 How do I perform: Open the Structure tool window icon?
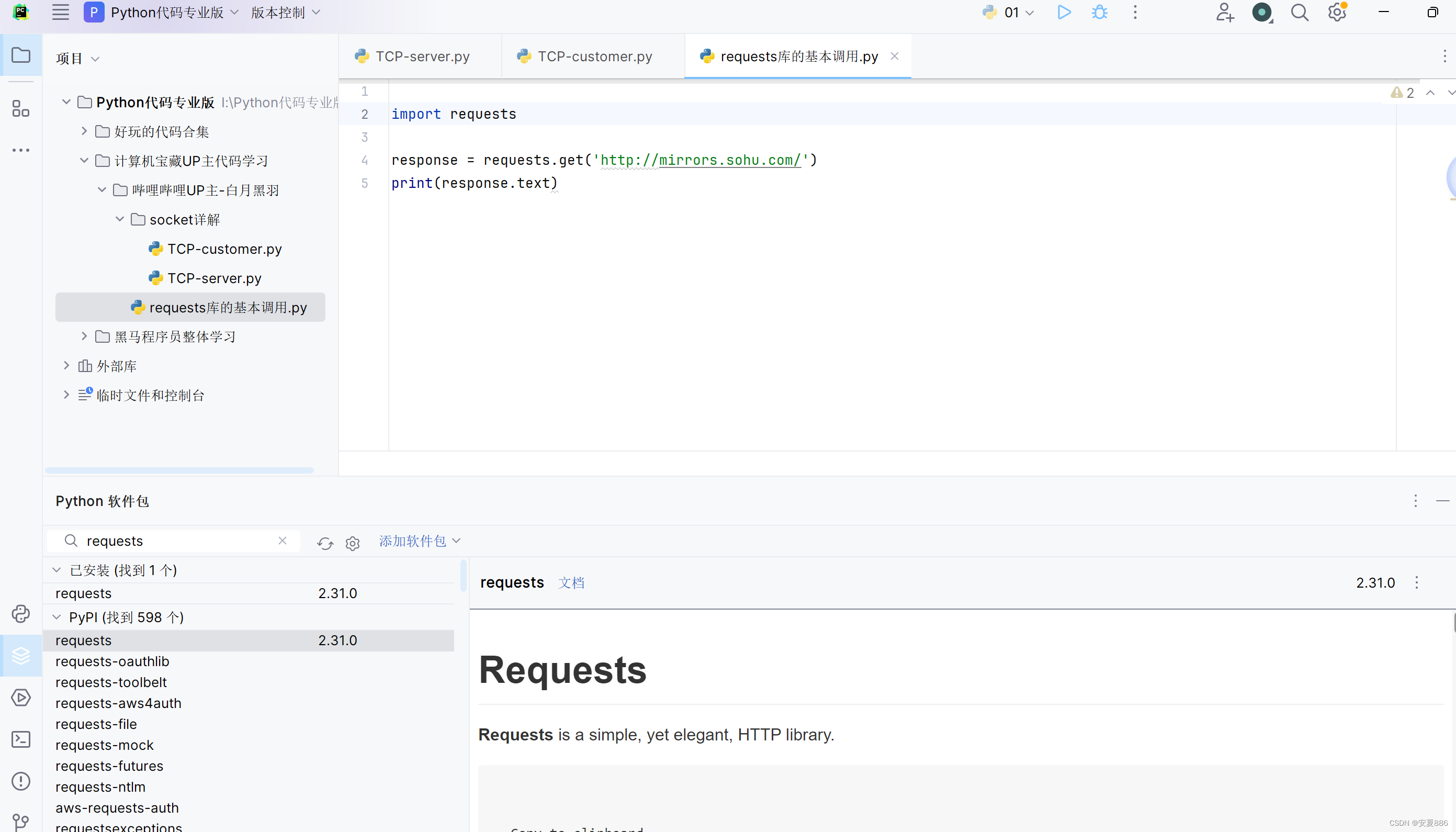coord(21,108)
